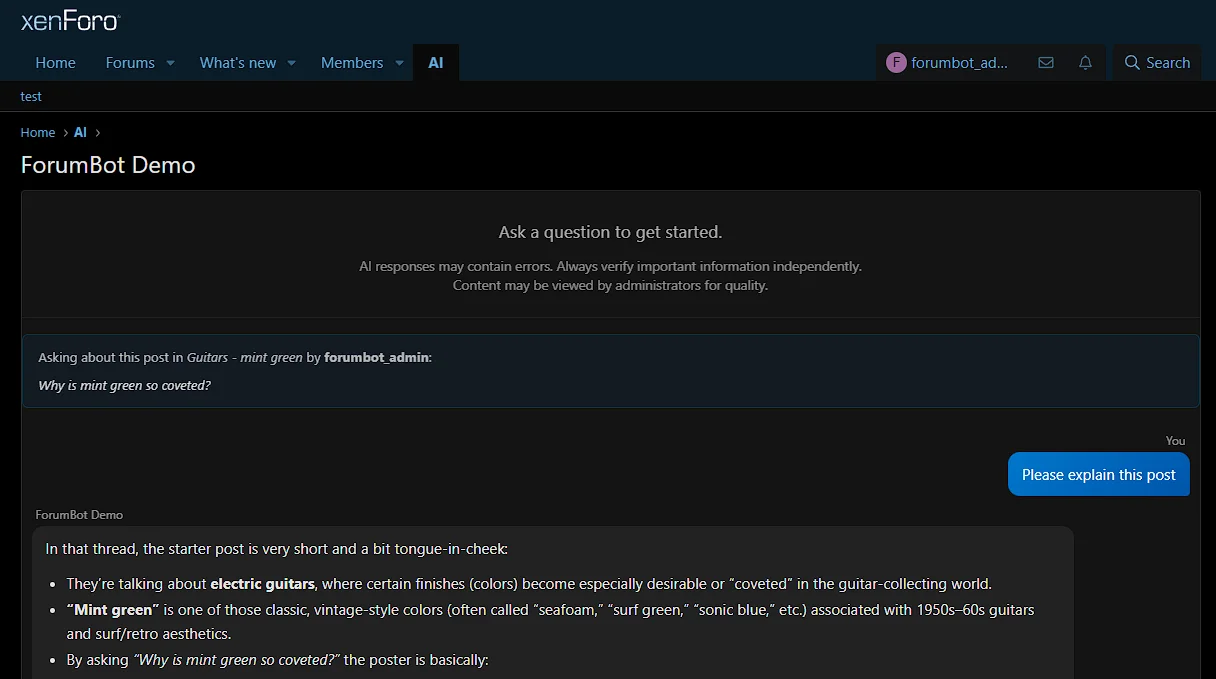Click Members in the navigation bar
This screenshot has height=679, width=1216.
(352, 62)
